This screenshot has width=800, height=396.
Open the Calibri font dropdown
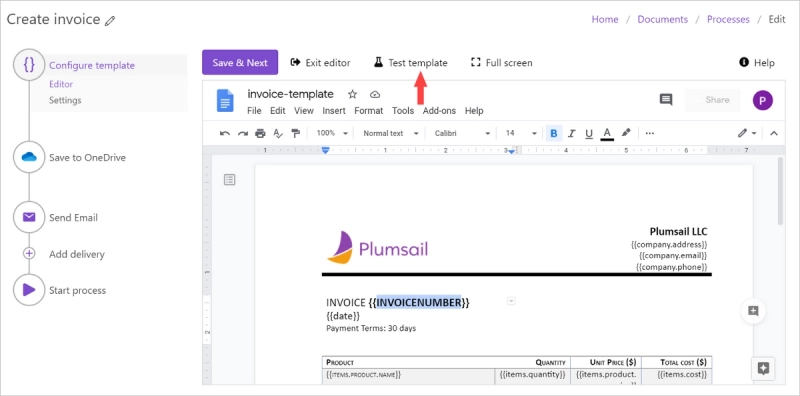[462, 133]
